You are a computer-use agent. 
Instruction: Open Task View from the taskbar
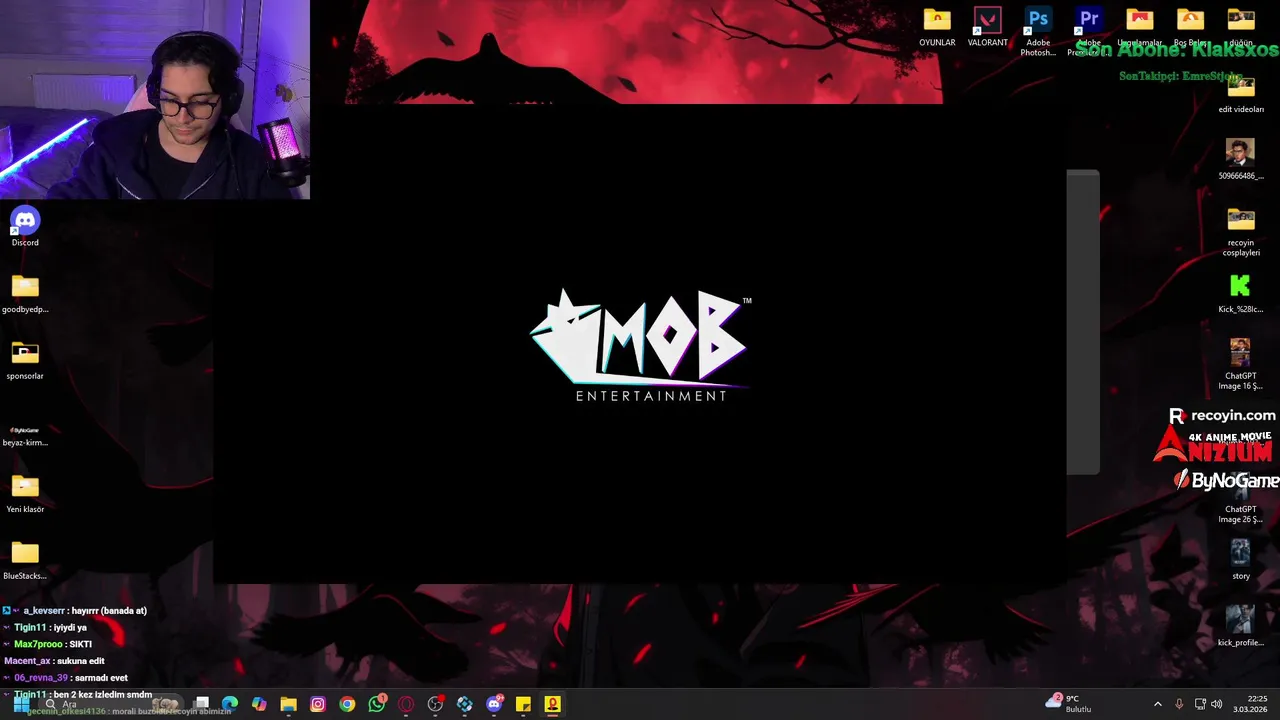coord(202,704)
